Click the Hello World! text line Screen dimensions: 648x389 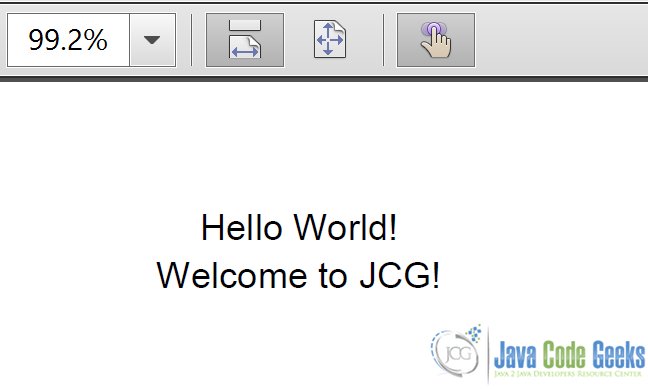tap(299, 227)
